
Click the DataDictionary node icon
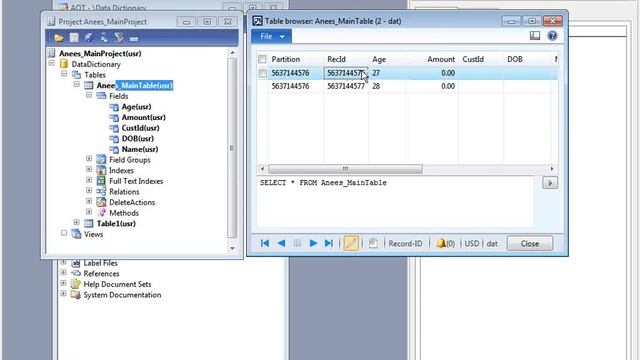tap(64, 64)
